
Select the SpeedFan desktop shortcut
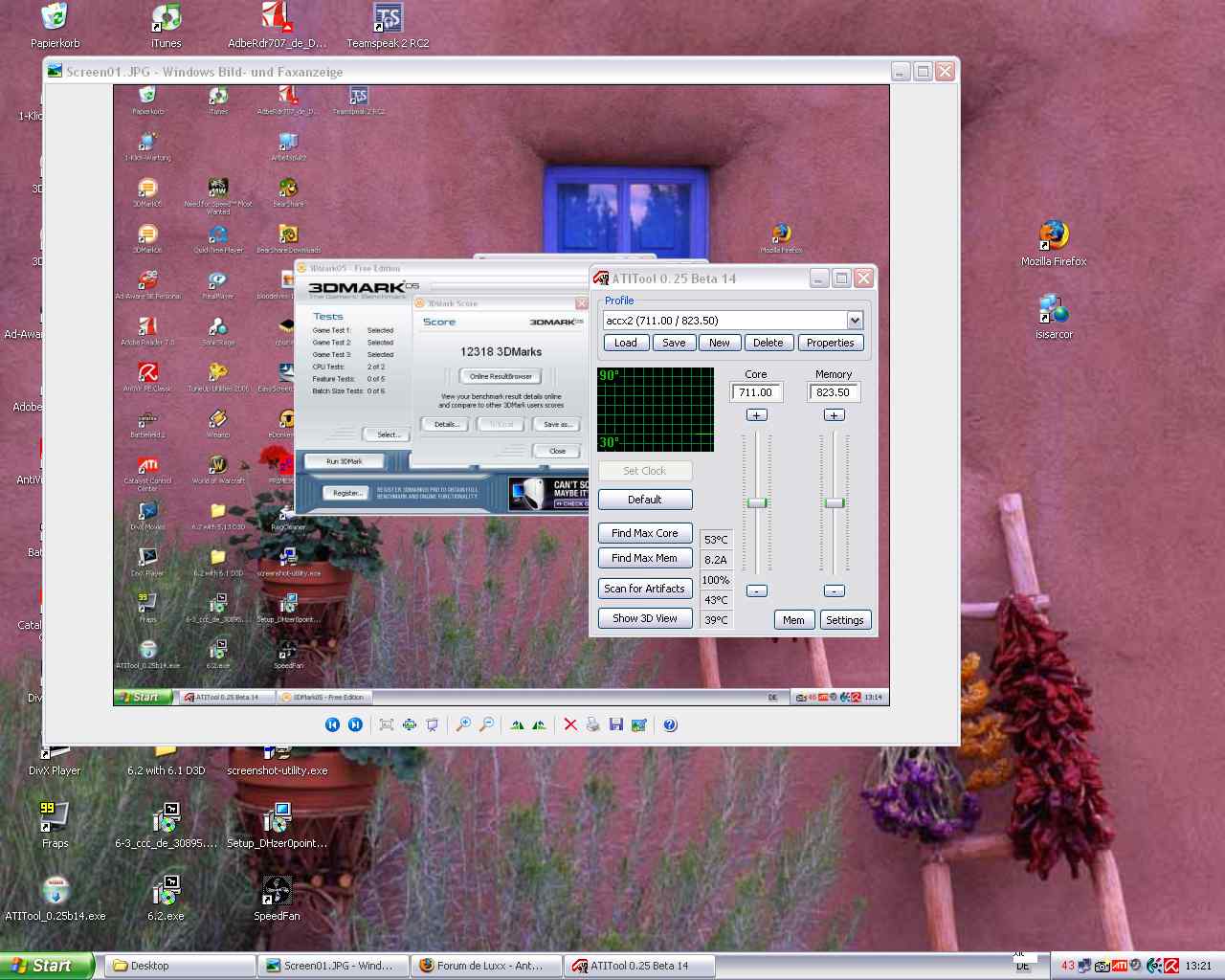click(277, 898)
